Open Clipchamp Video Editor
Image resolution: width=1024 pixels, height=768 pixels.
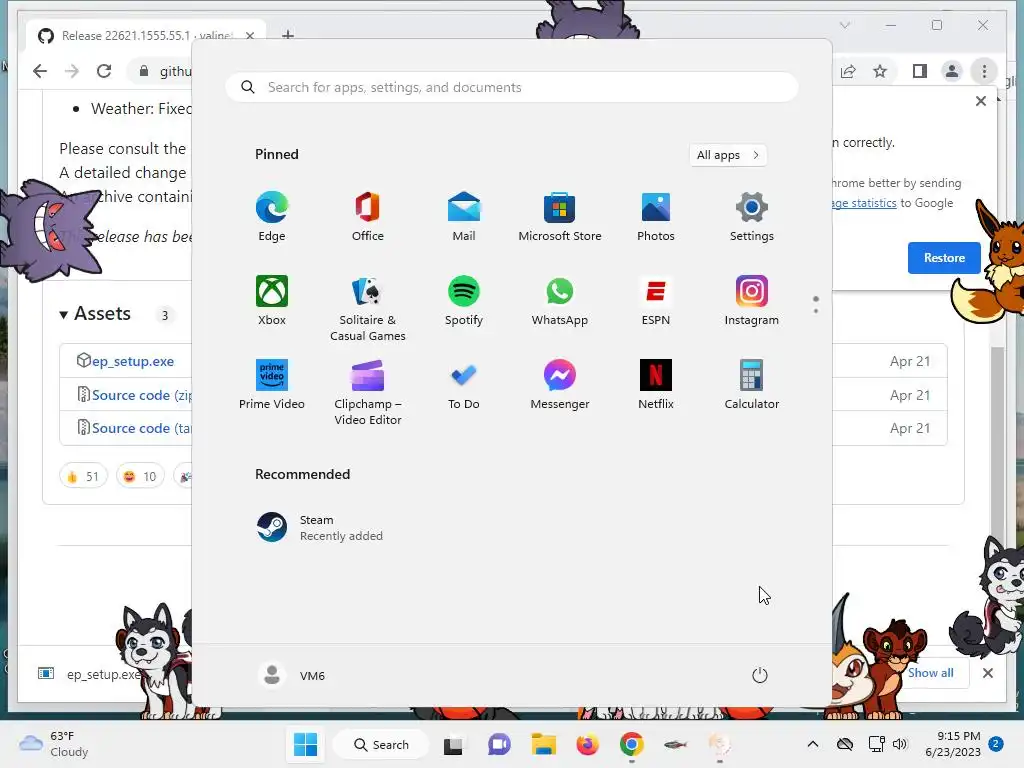tap(368, 392)
